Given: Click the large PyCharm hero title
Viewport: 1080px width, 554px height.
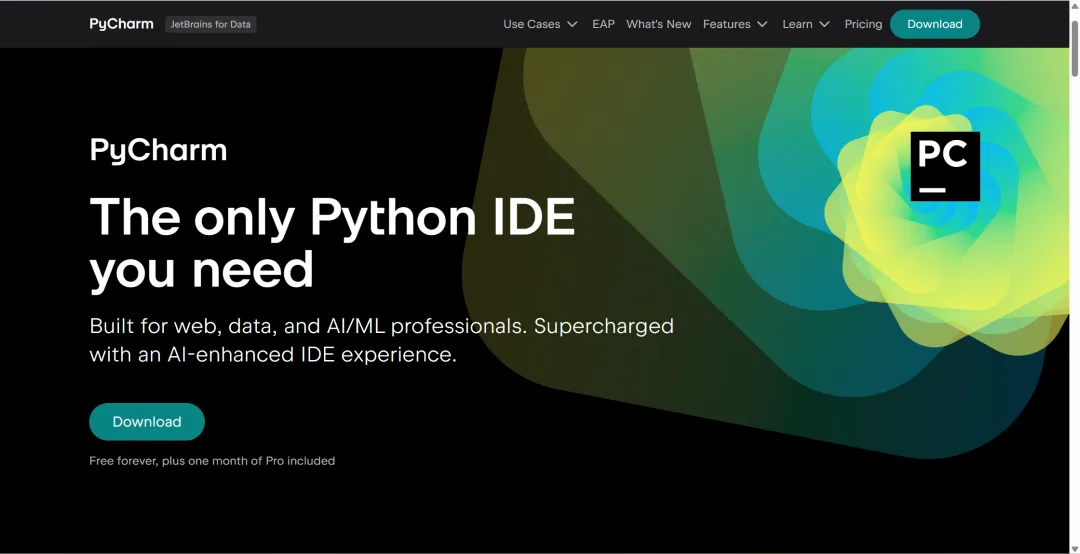Looking at the screenshot, I should click(x=158, y=150).
